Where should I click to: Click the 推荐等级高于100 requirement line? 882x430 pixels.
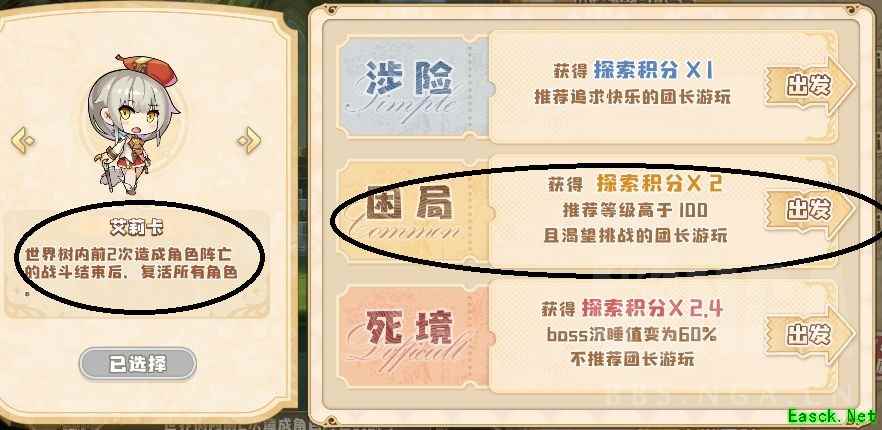(636, 210)
